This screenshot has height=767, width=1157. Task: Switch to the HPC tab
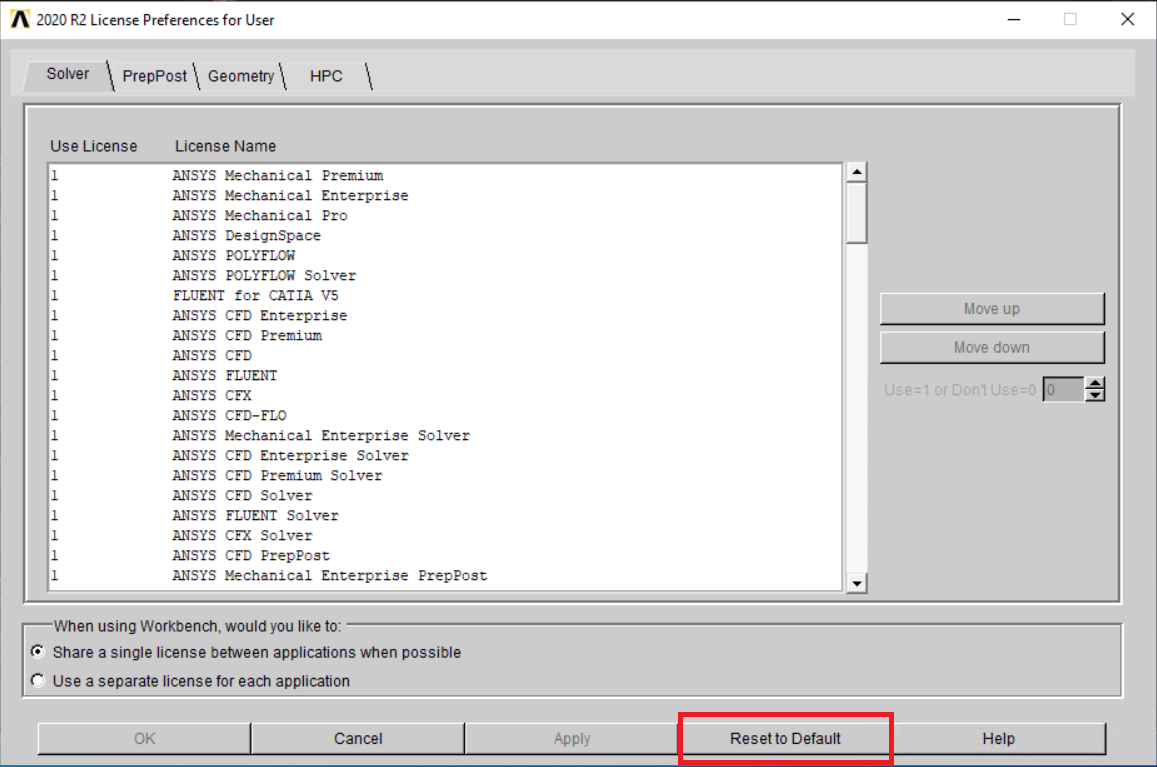coord(326,76)
